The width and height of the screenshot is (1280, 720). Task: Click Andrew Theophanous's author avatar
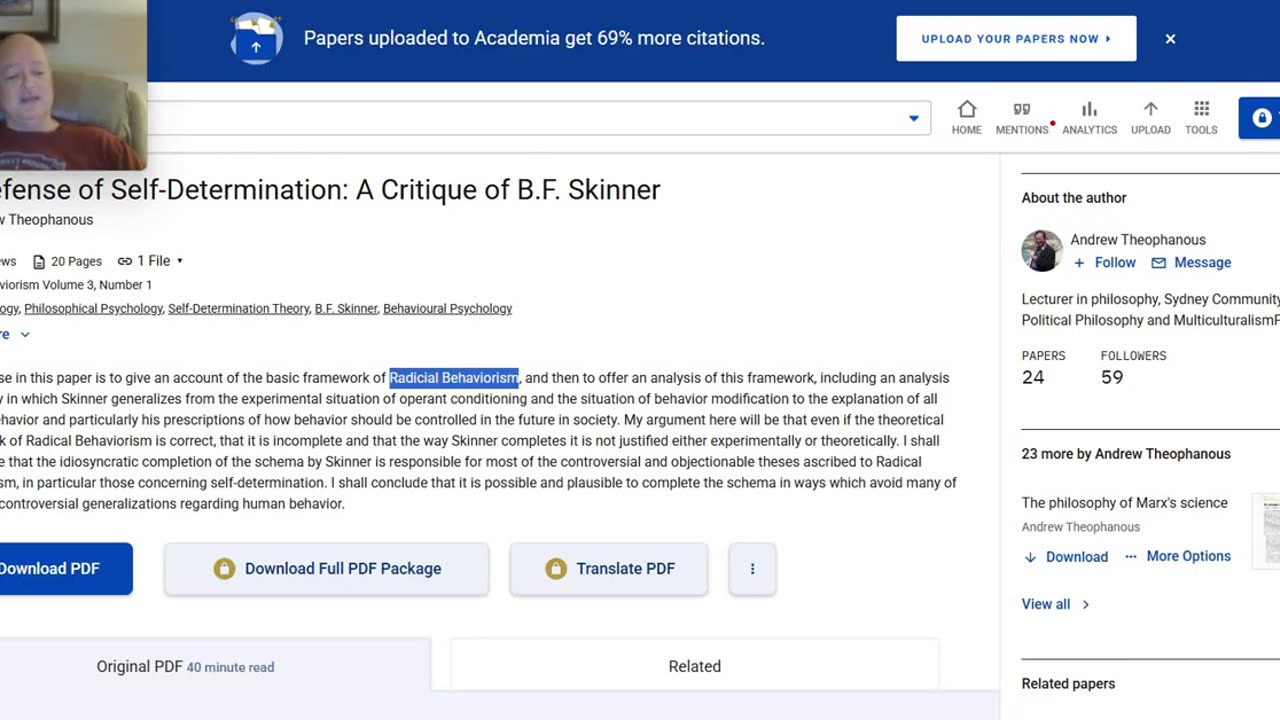point(1042,251)
